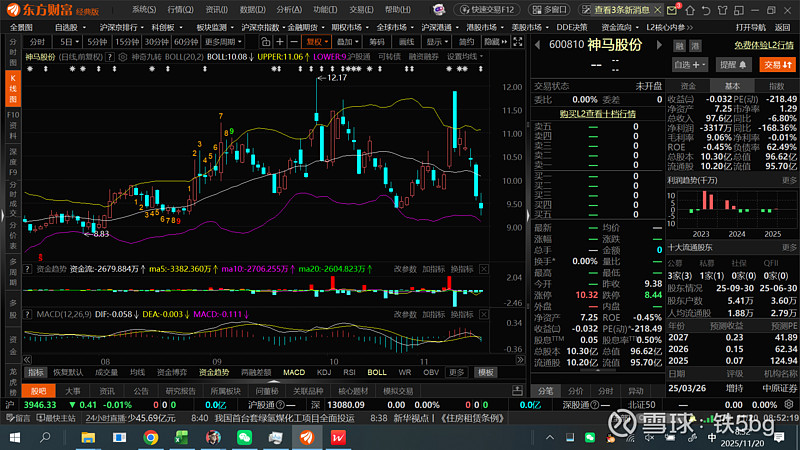800x450 pixels.
Task: Open the WPS app on the taskbar
Action: click(x=338, y=437)
